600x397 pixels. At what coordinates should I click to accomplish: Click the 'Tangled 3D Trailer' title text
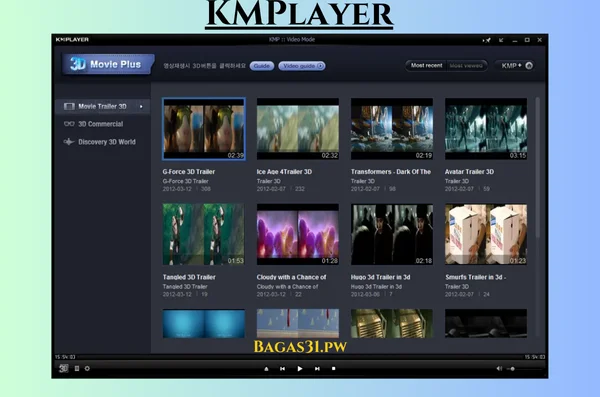click(189, 277)
